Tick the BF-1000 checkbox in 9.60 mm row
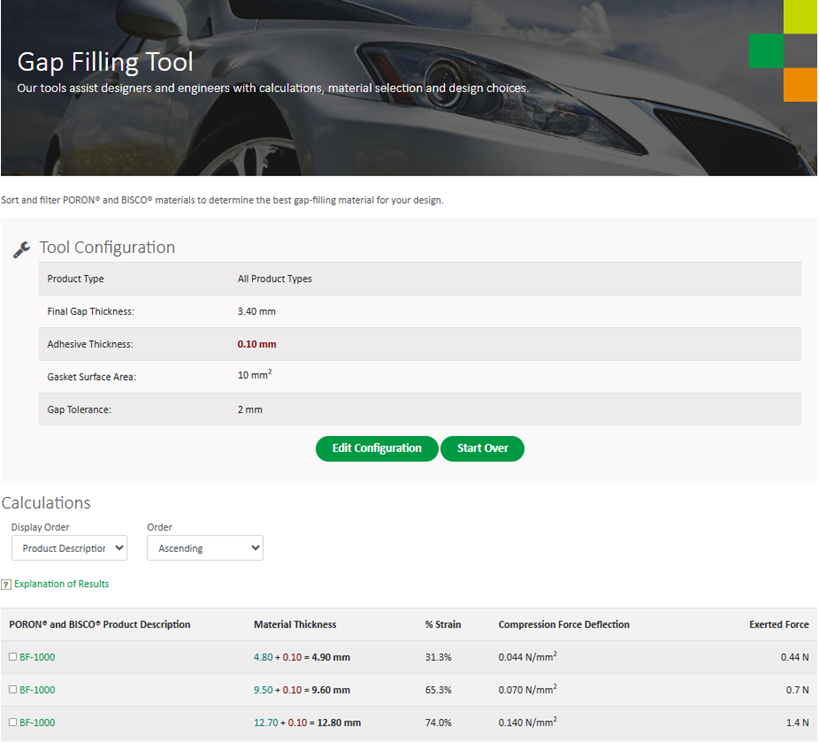 pos(13,690)
